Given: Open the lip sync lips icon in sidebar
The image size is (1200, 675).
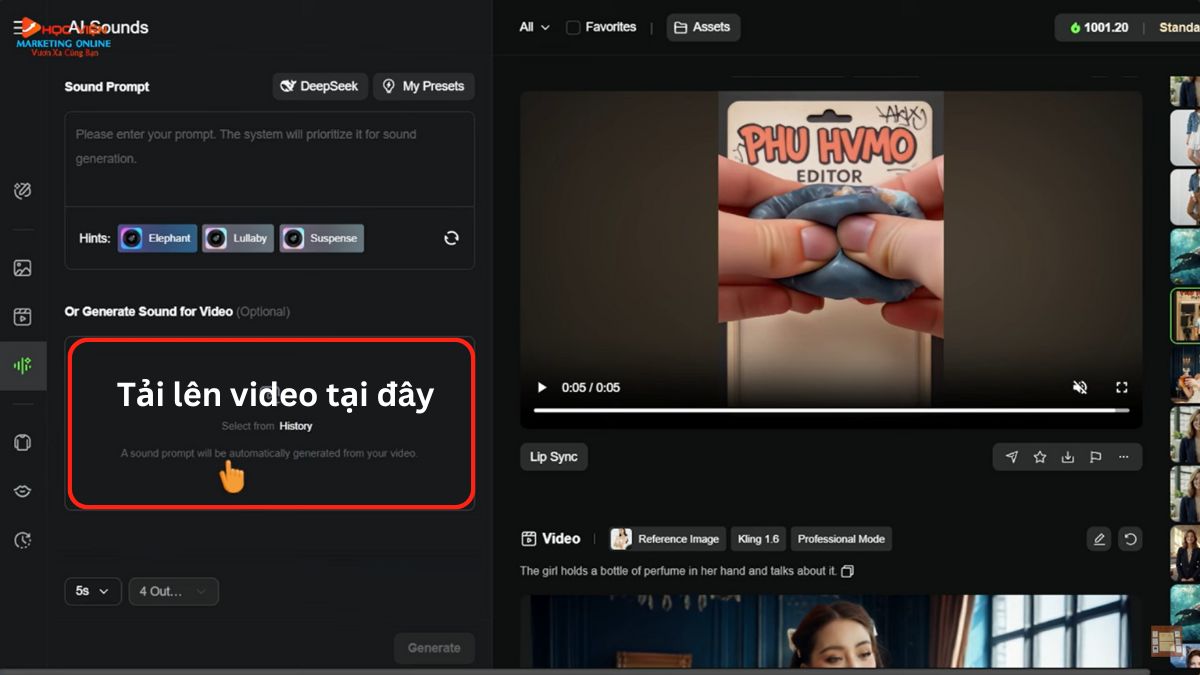Looking at the screenshot, I should 22,491.
